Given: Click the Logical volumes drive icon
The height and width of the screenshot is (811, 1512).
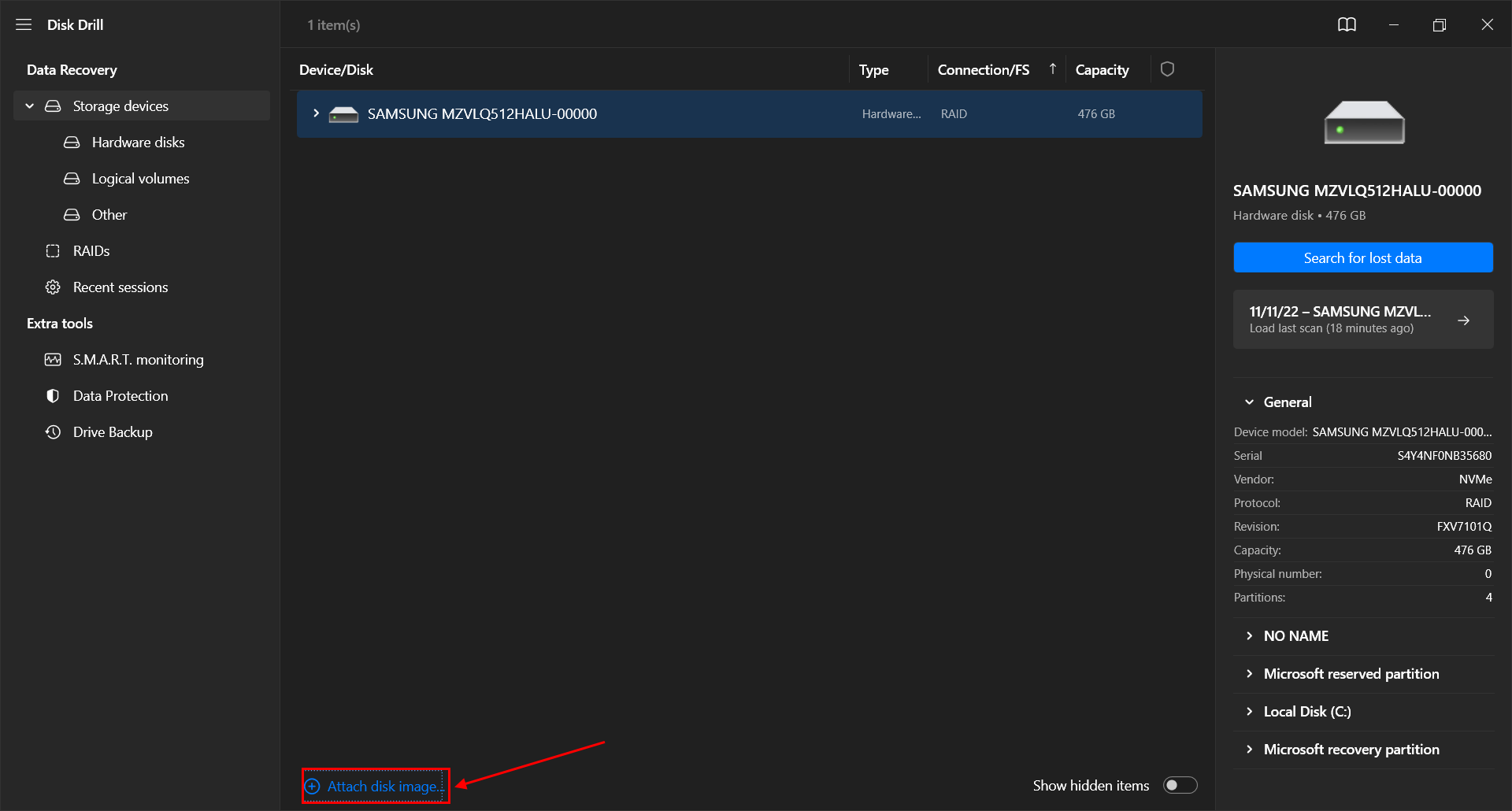Looking at the screenshot, I should point(72,178).
